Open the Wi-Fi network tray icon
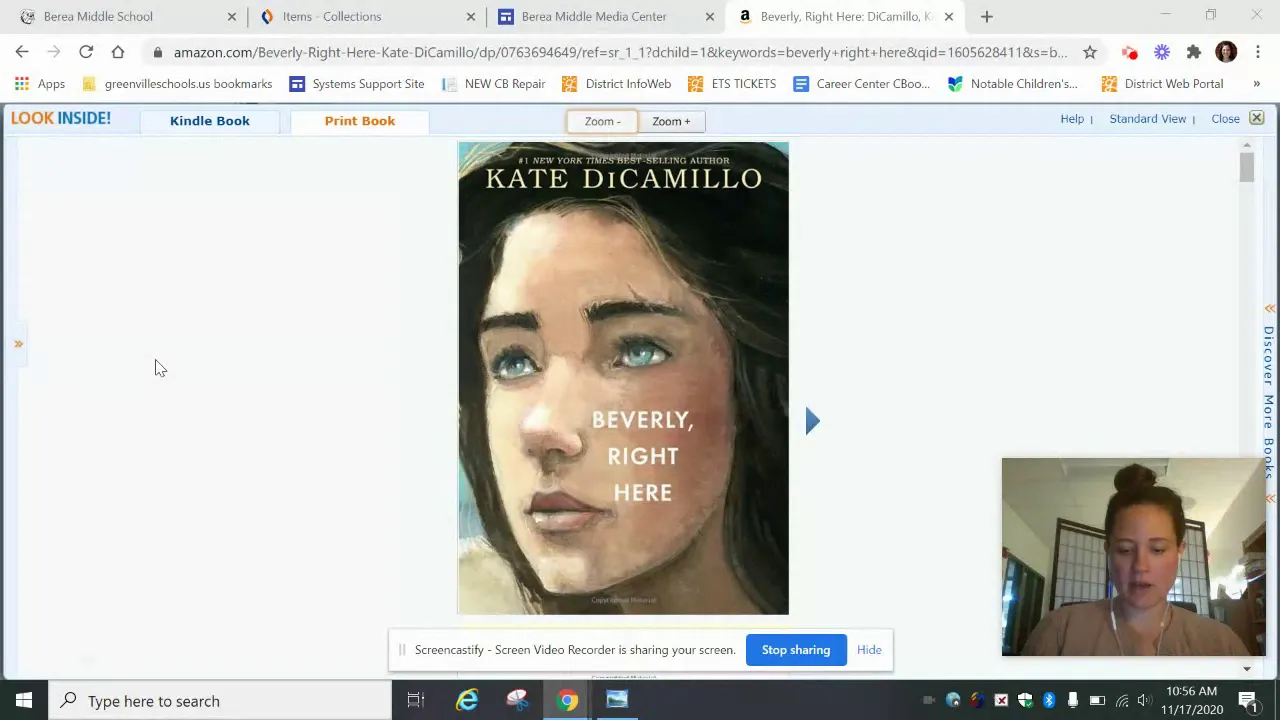This screenshot has width=1280, height=720. tap(1121, 701)
